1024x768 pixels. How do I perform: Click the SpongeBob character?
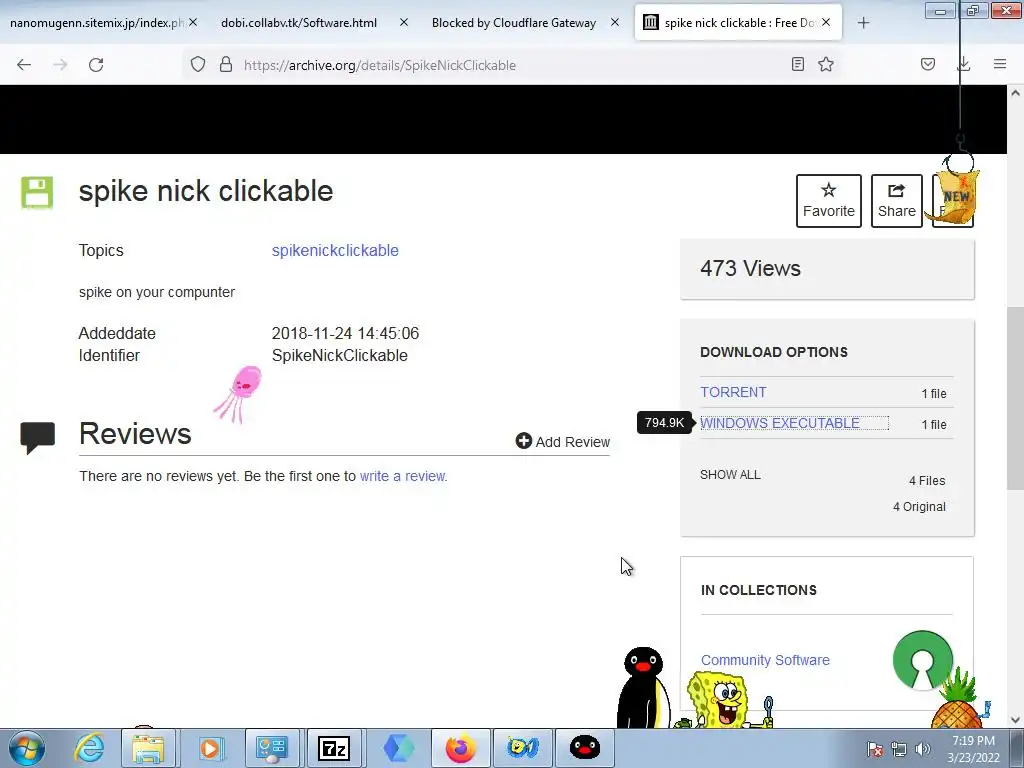click(722, 701)
